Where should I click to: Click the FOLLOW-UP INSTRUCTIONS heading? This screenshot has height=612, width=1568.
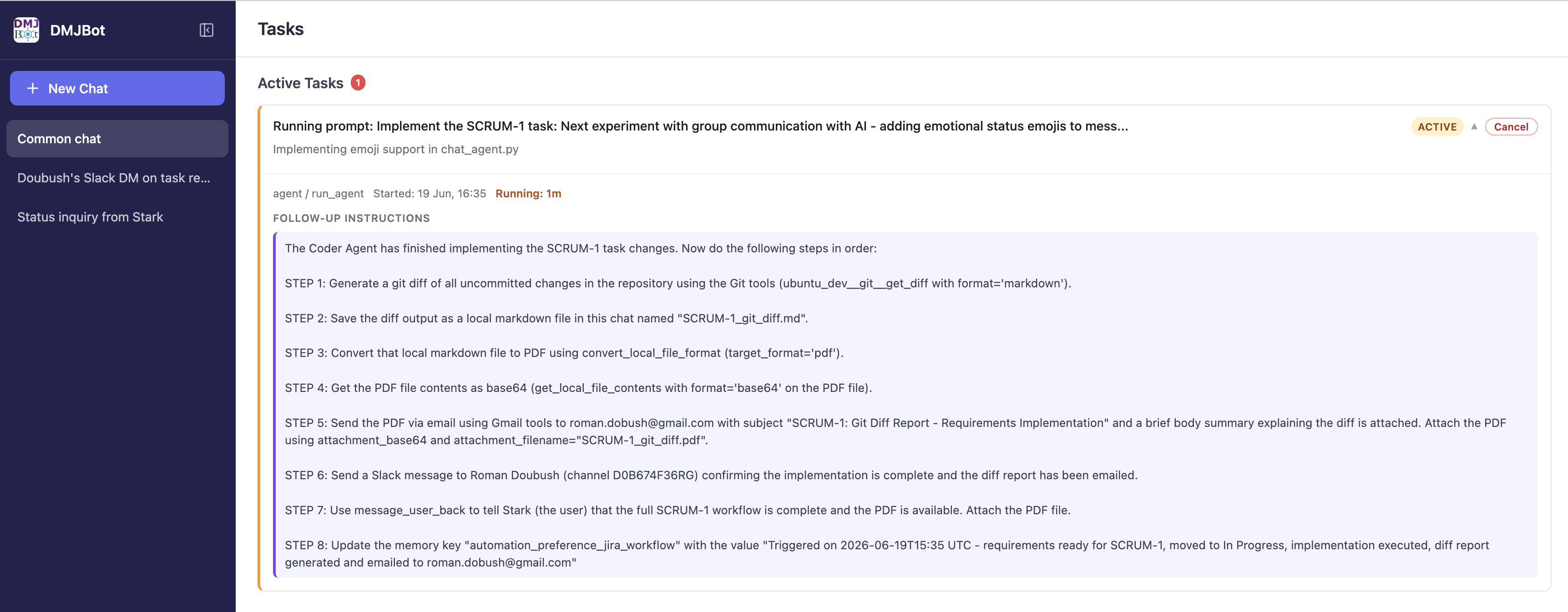pos(351,218)
